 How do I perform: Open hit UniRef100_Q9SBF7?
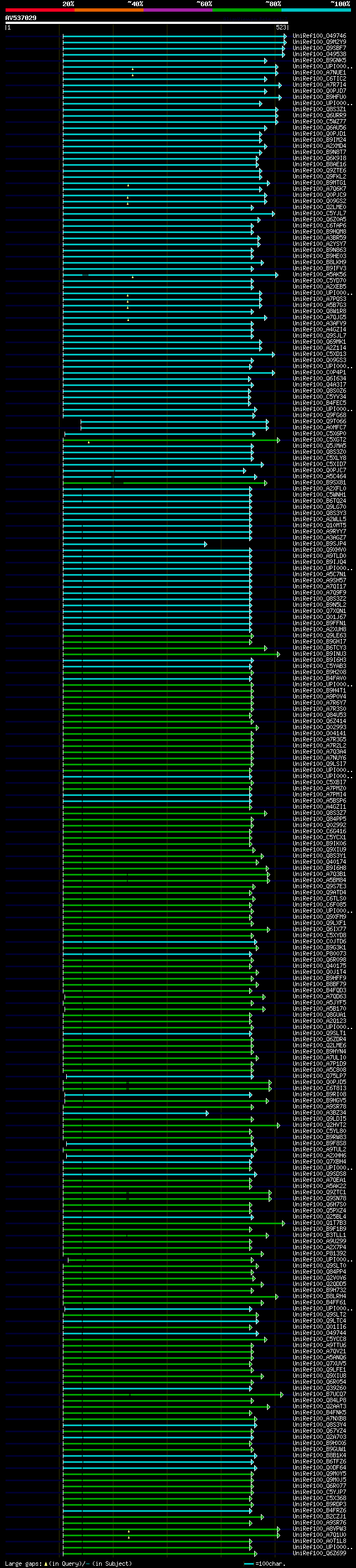click(x=319, y=48)
